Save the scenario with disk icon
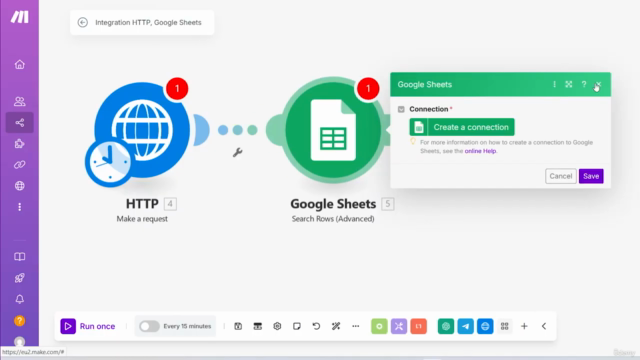Image resolution: width=640 pixels, height=360 pixels. (x=238, y=326)
